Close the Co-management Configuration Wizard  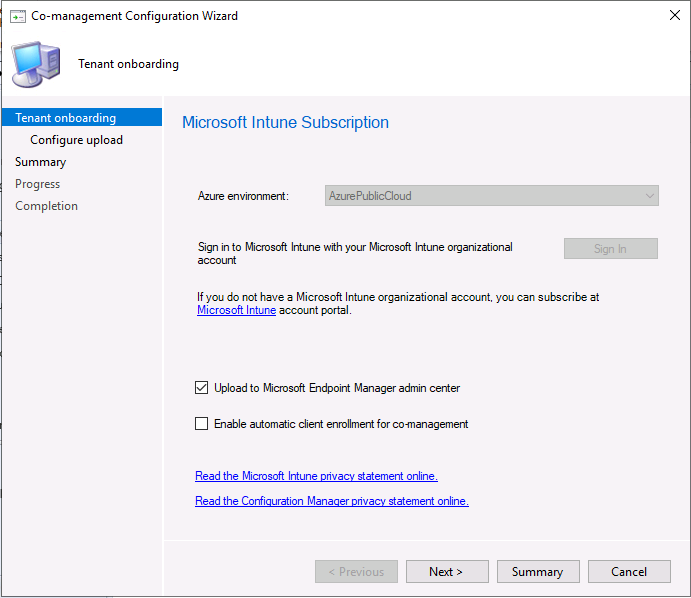[674, 15]
